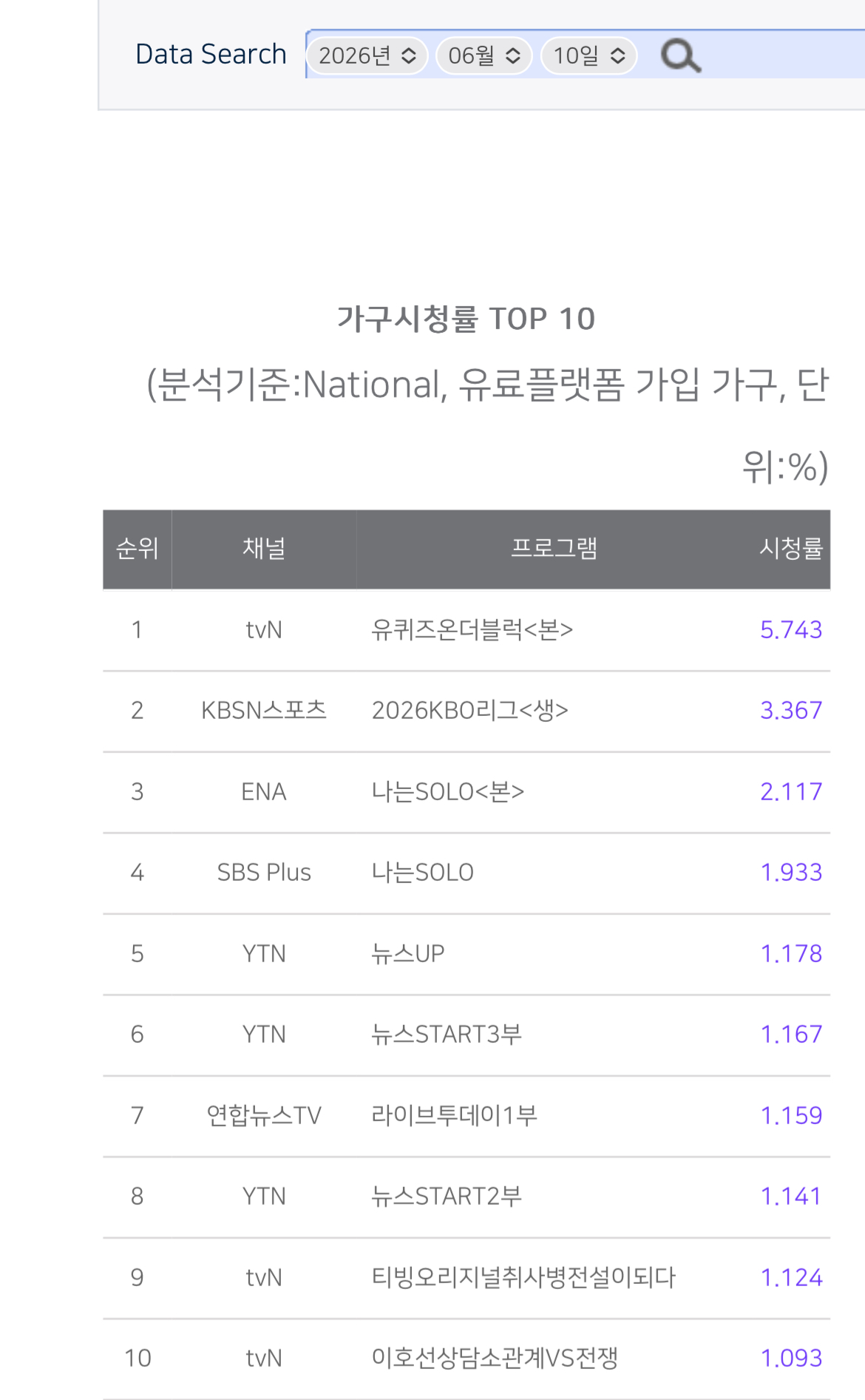865x1400 pixels.
Task: Open the 06월 month dropdown
Action: [484, 56]
